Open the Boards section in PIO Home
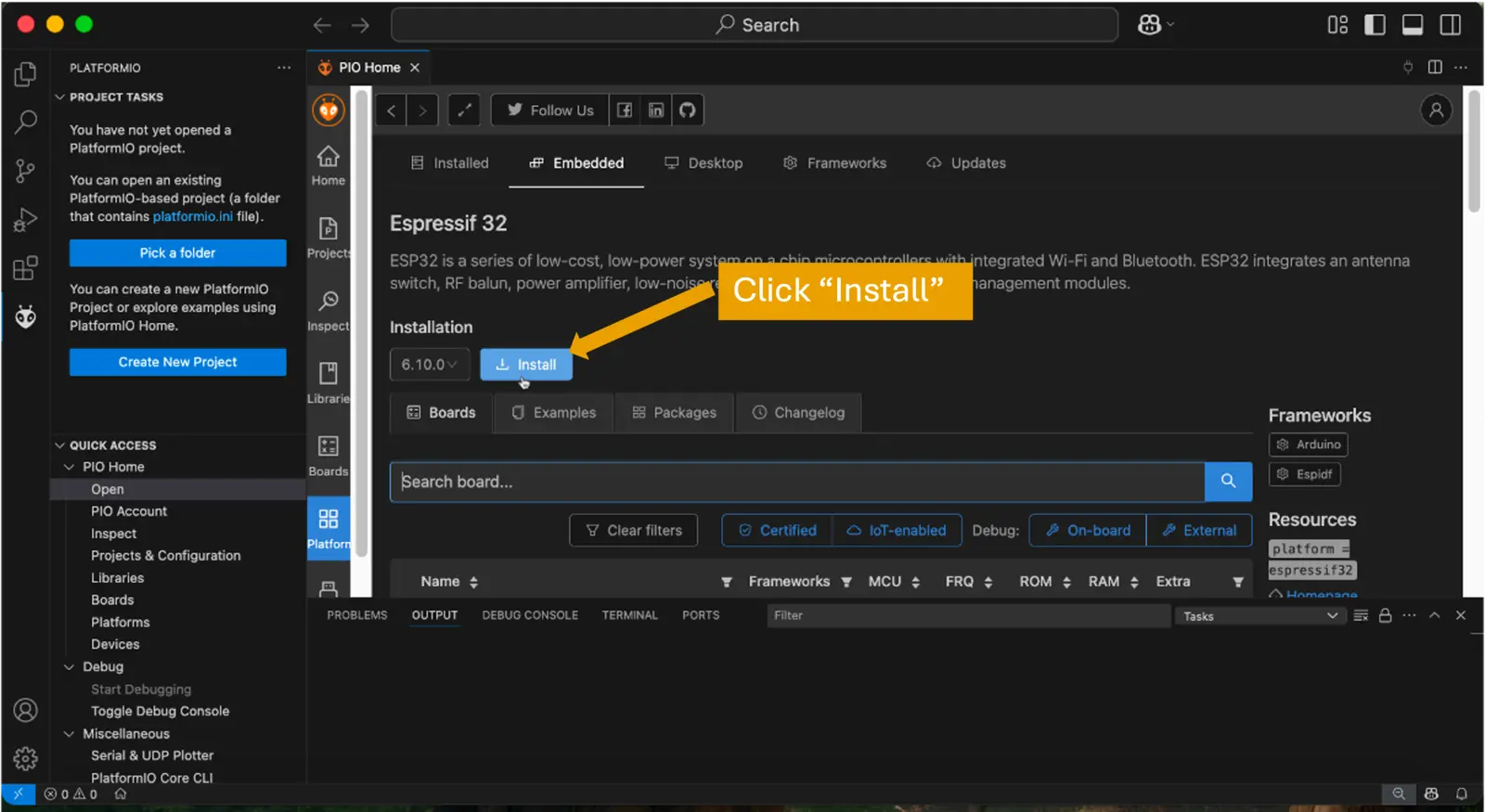The height and width of the screenshot is (812, 1485). pyautogui.click(x=329, y=456)
